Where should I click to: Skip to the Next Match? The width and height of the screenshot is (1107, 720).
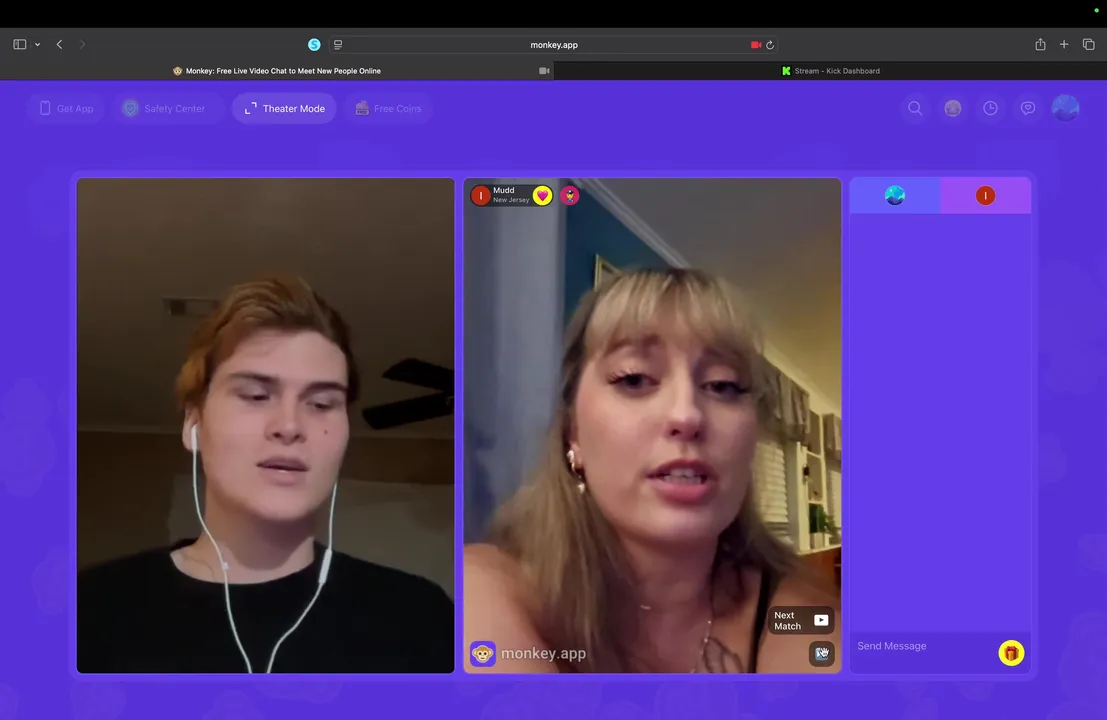[801, 620]
